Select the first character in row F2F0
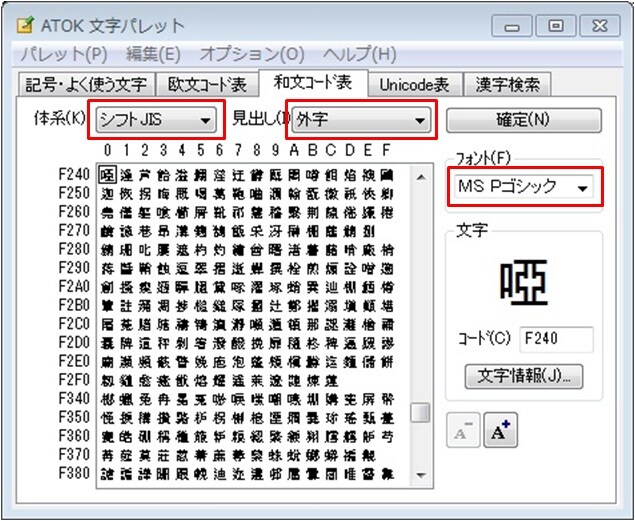This screenshot has width=635, height=521. (108, 381)
